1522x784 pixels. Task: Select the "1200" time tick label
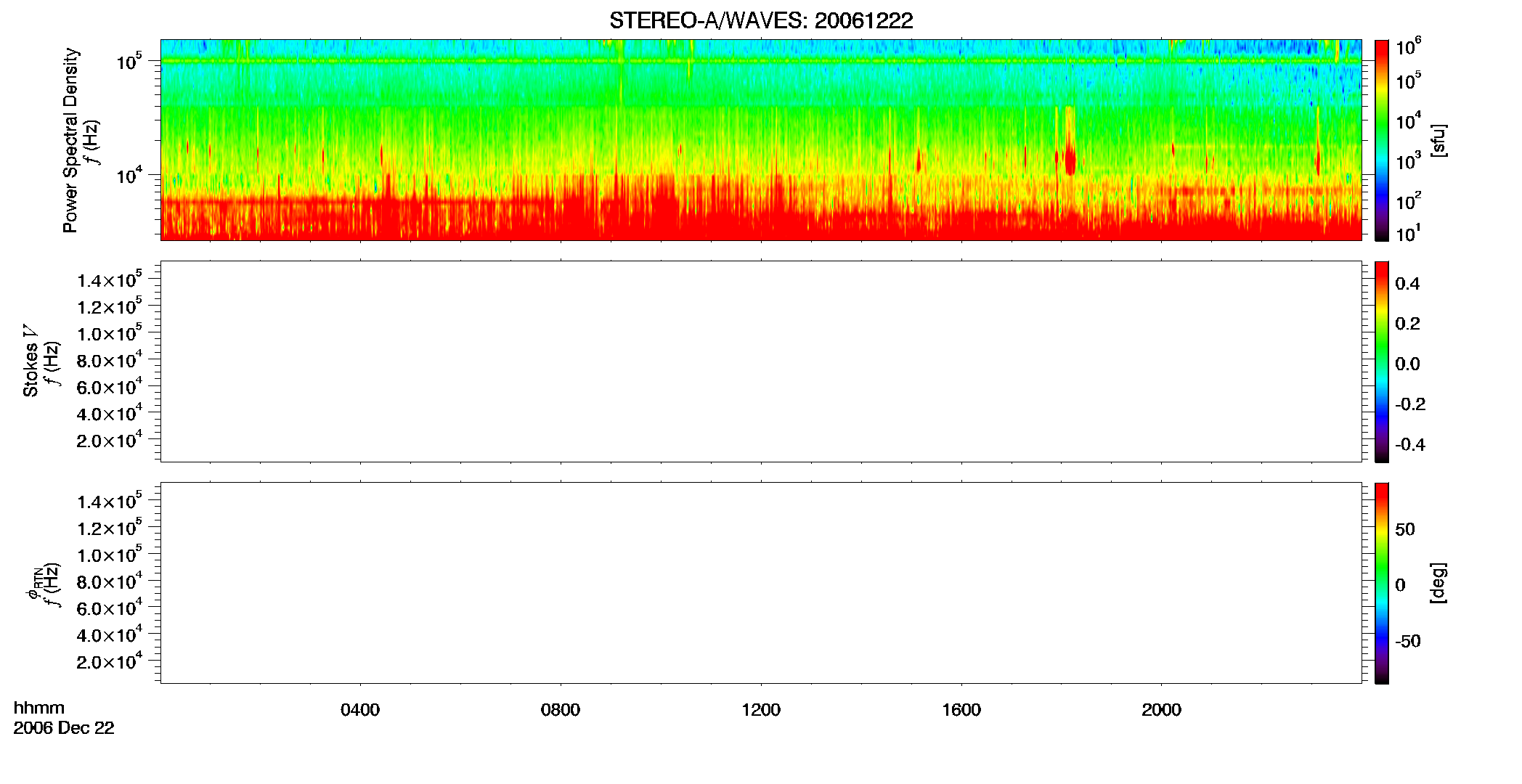pos(761,710)
